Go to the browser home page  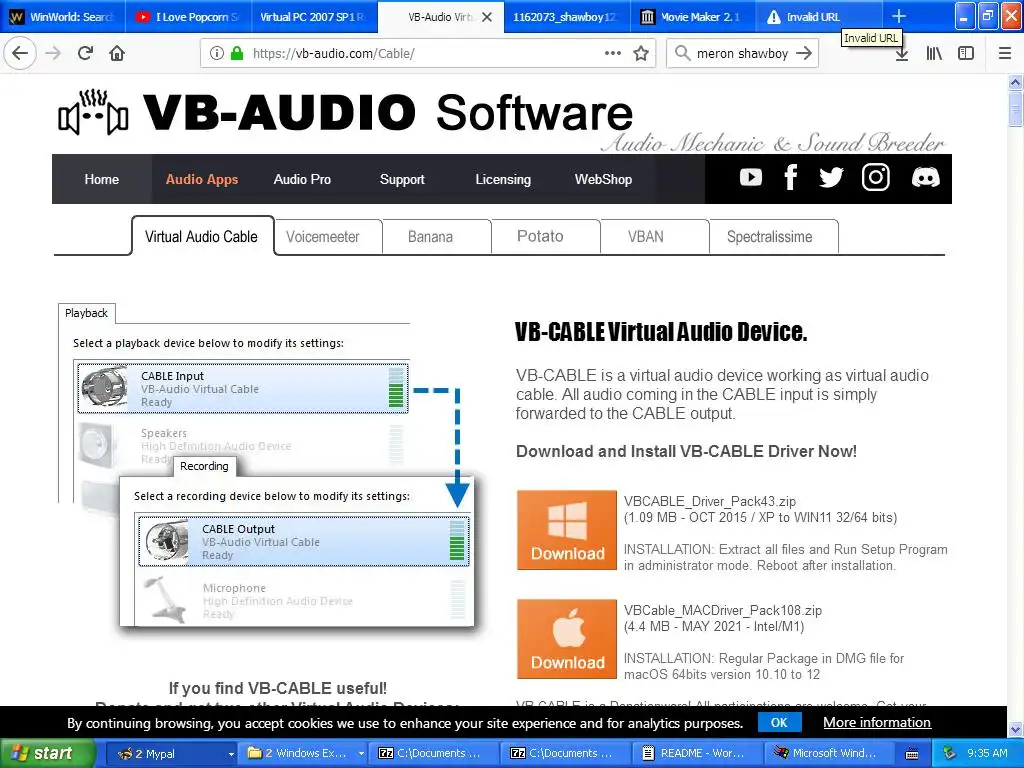click(x=117, y=53)
